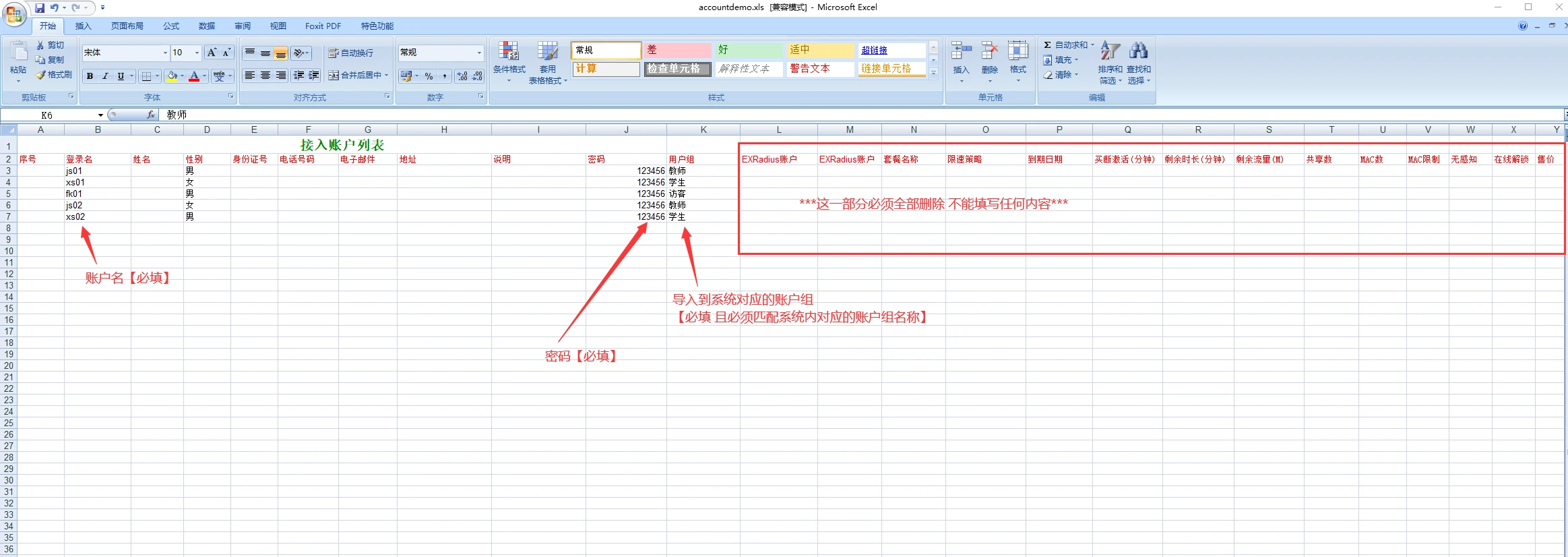Increase font size with the large A button
1568x557 pixels.
click(x=212, y=53)
